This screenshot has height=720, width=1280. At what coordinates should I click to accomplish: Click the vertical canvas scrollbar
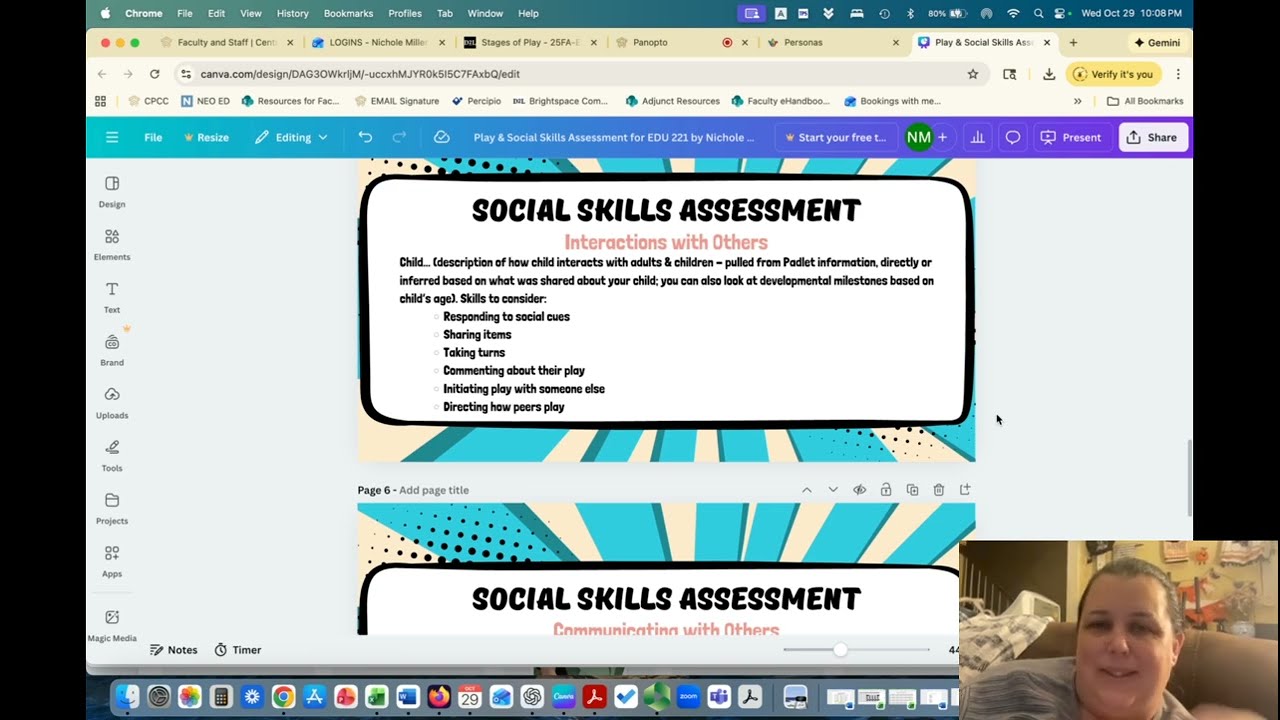[1189, 477]
